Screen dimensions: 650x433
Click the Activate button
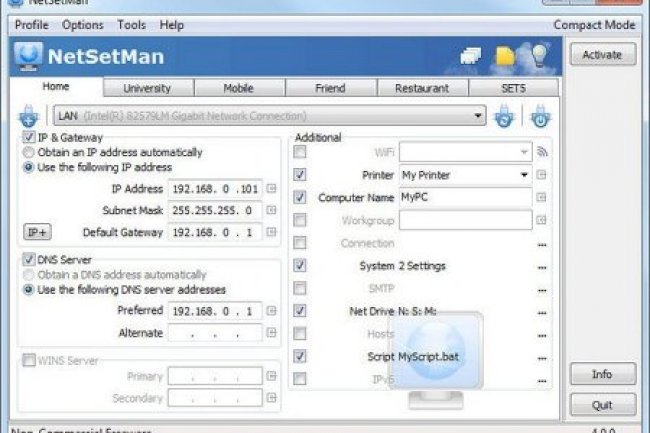[602, 55]
